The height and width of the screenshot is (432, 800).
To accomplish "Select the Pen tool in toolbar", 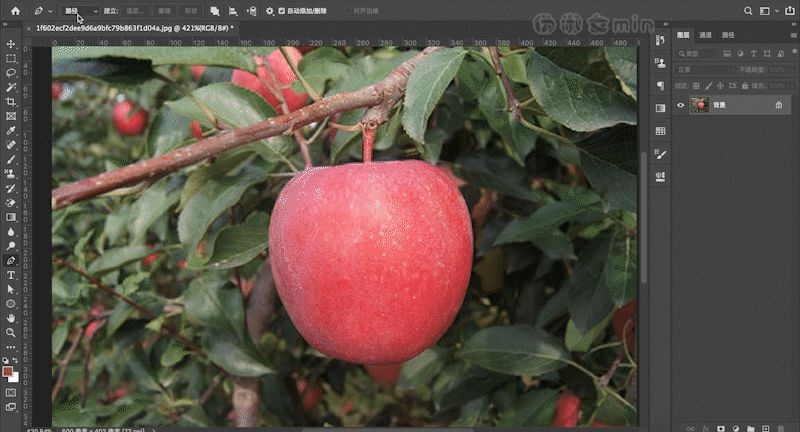I will [x=11, y=261].
